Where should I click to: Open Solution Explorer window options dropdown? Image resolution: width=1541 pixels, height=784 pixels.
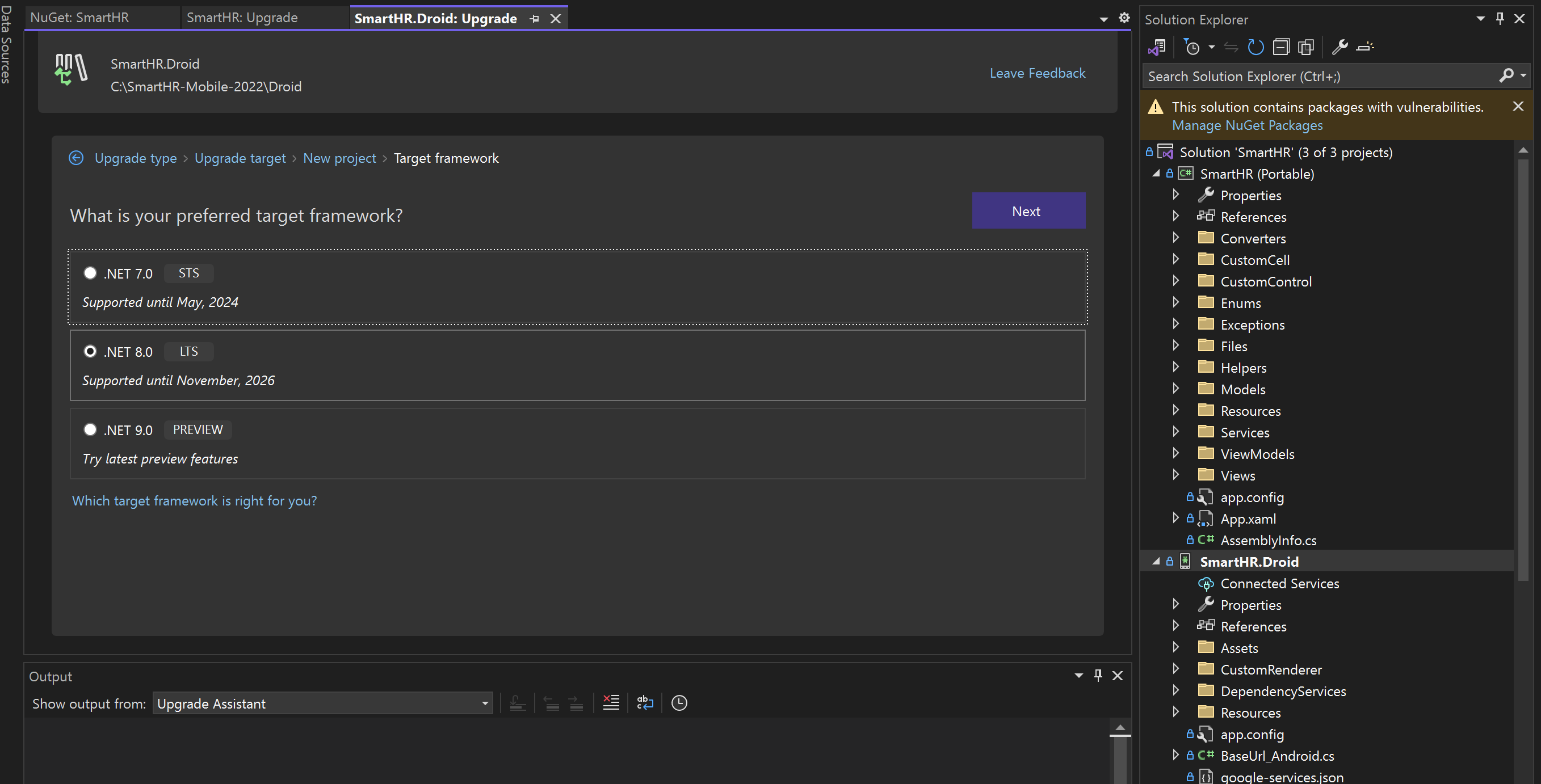coord(1481,19)
